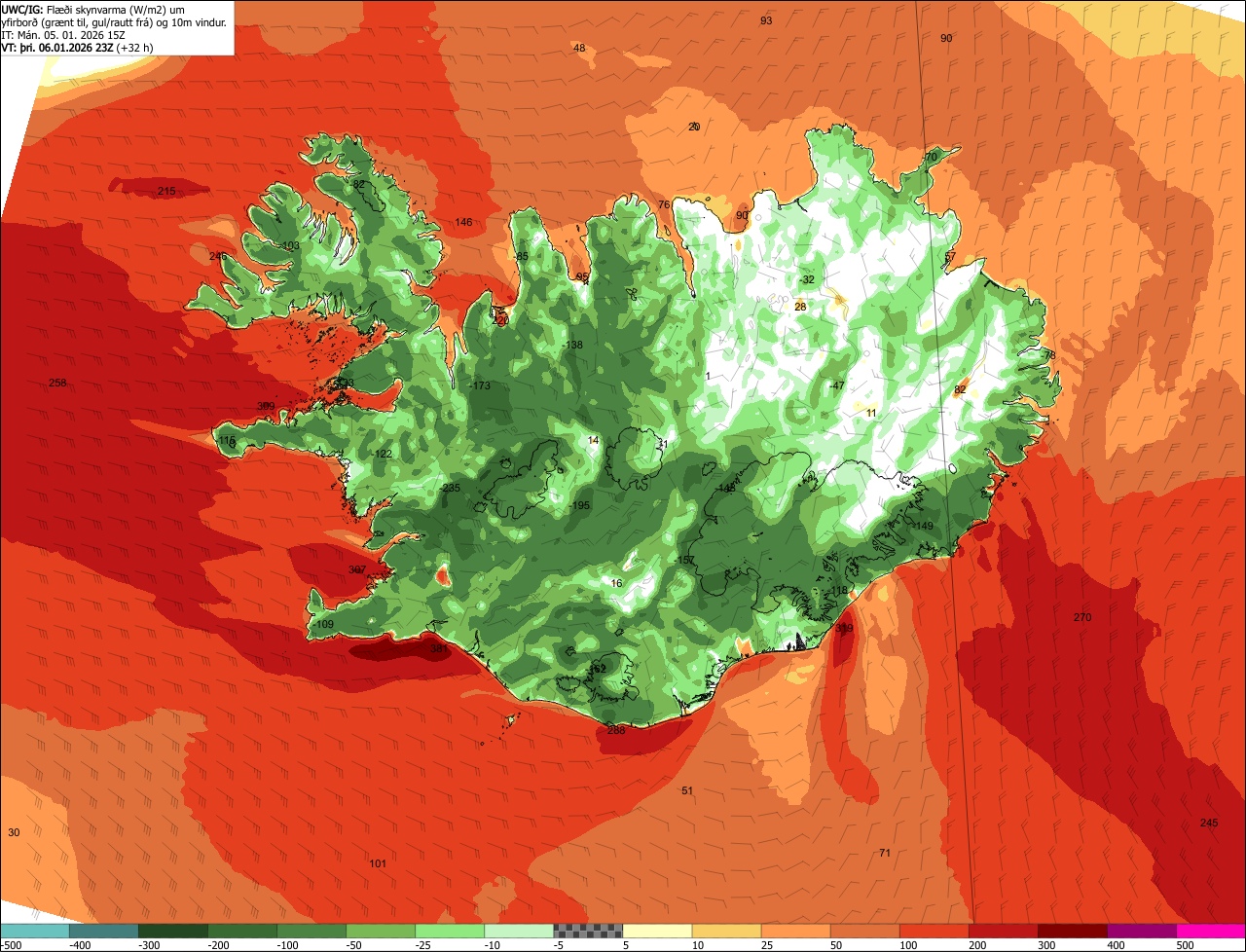Click the 215 flux value on the map
Screen dimensions: 1246x952
click(x=166, y=191)
